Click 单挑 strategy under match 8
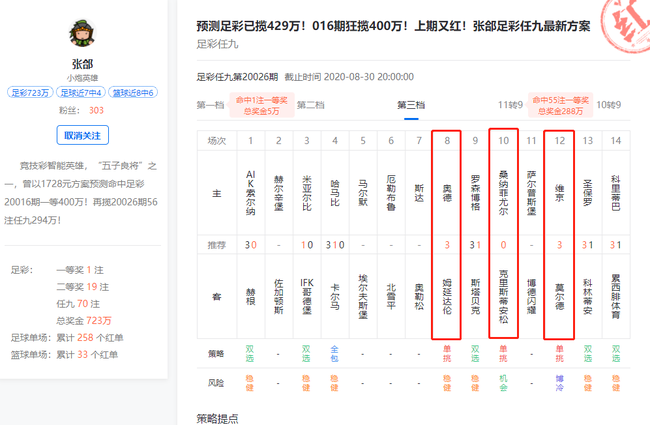Image resolution: width=650 pixels, height=425 pixels. tap(447, 354)
